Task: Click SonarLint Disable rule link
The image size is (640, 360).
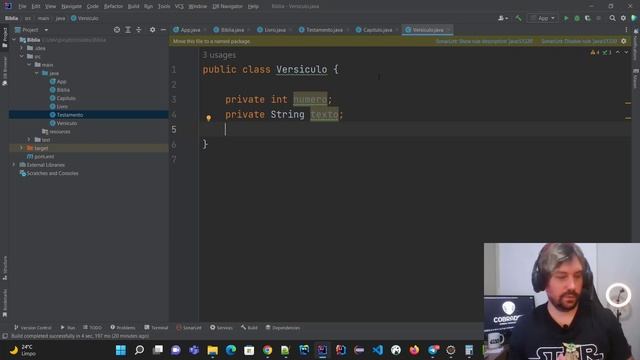Action: 579,41
